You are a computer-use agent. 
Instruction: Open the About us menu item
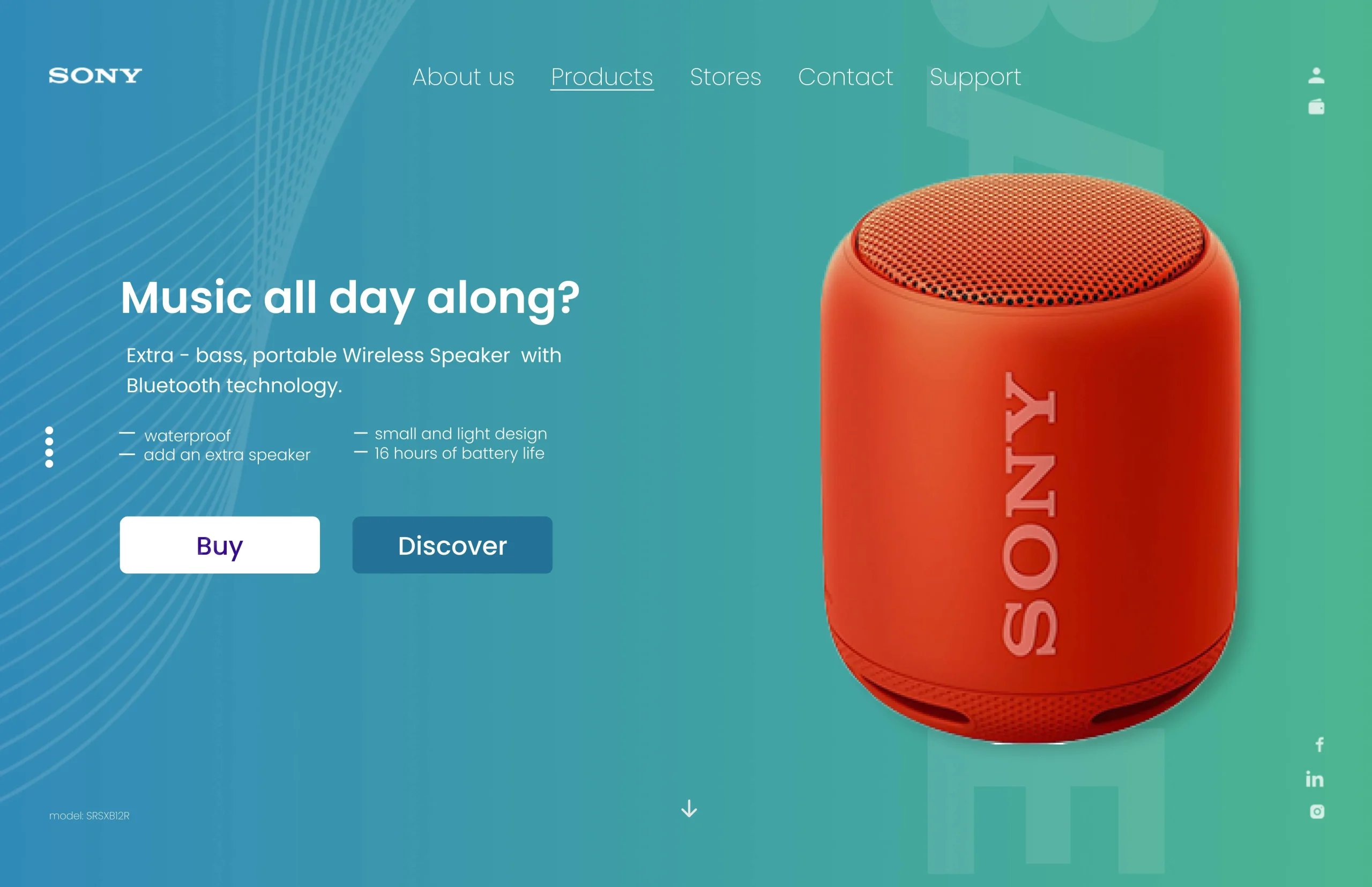coord(463,77)
